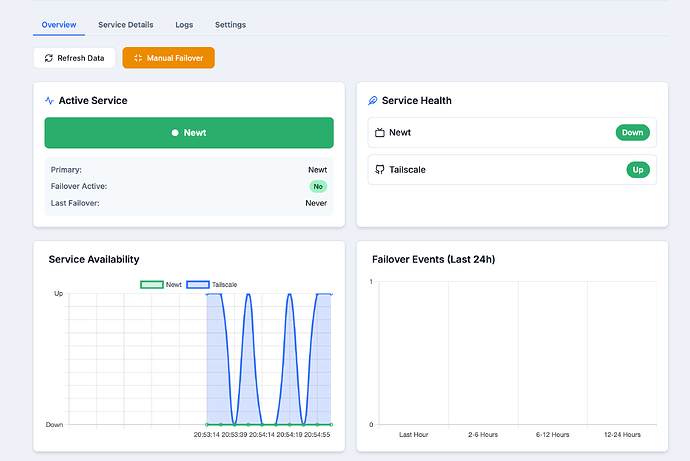This screenshot has width=690, height=461.
Task: Click the Failover Active 'No' badge
Action: (x=318, y=187)
